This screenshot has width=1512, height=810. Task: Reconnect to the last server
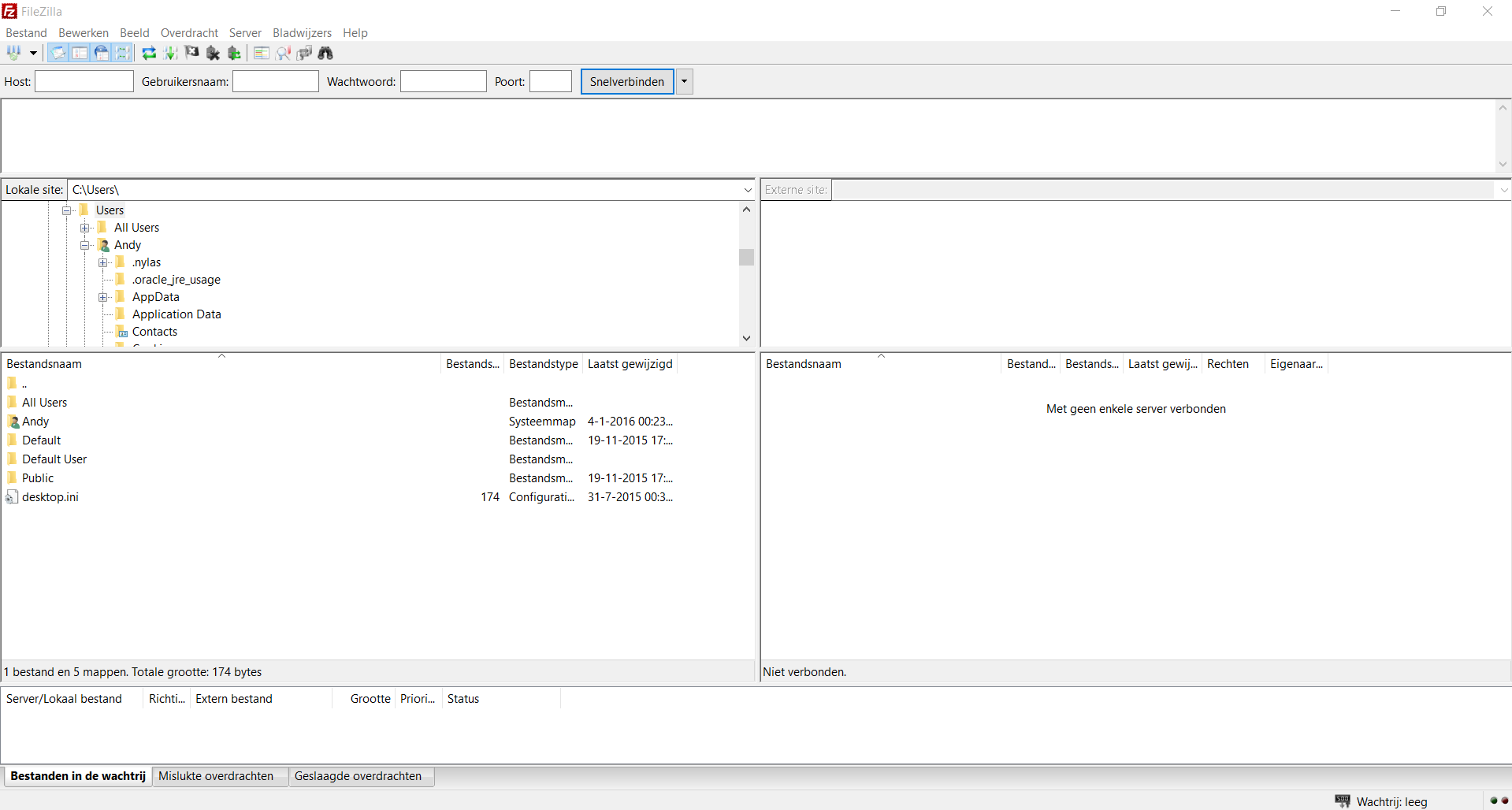click(234, 53)
